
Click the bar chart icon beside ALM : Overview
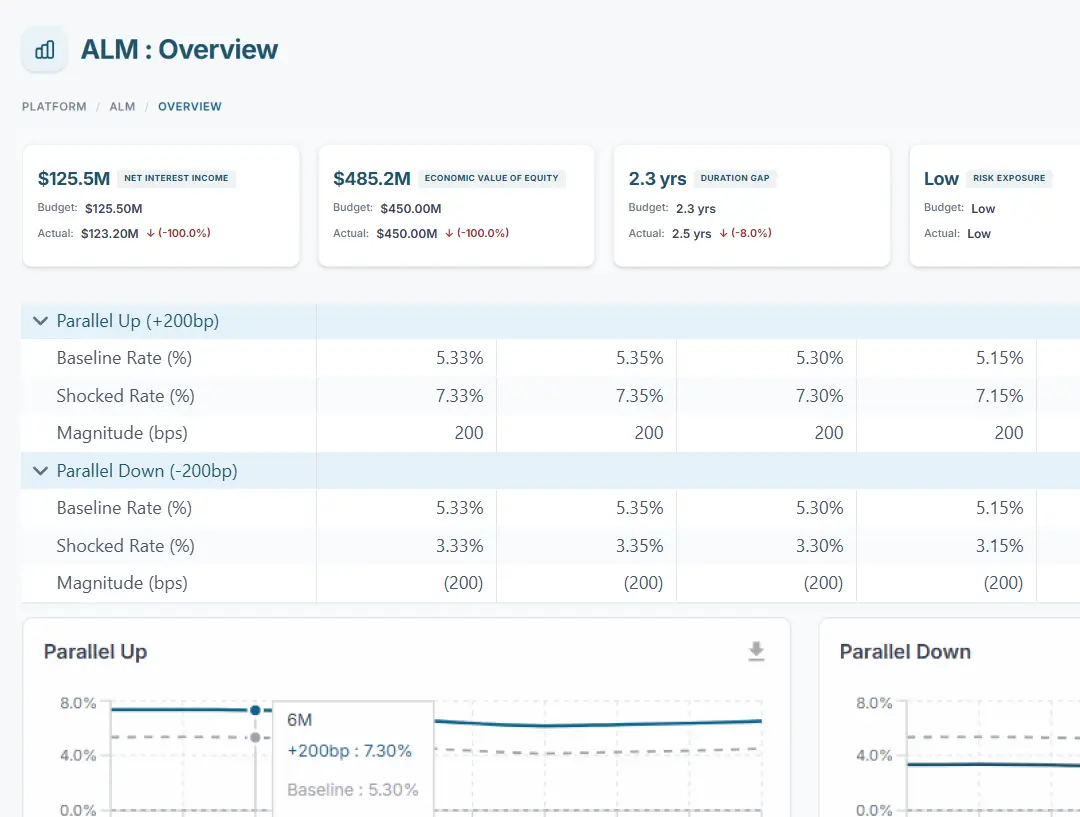pos(45,50)
